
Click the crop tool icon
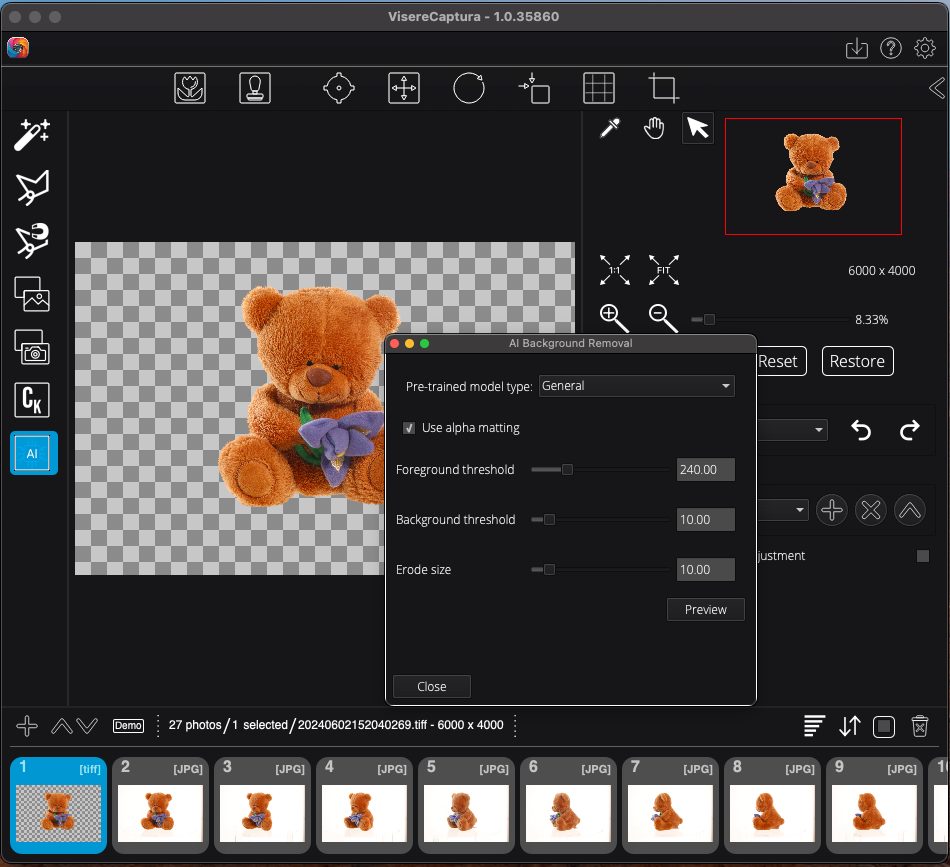[x=663, y=88]
